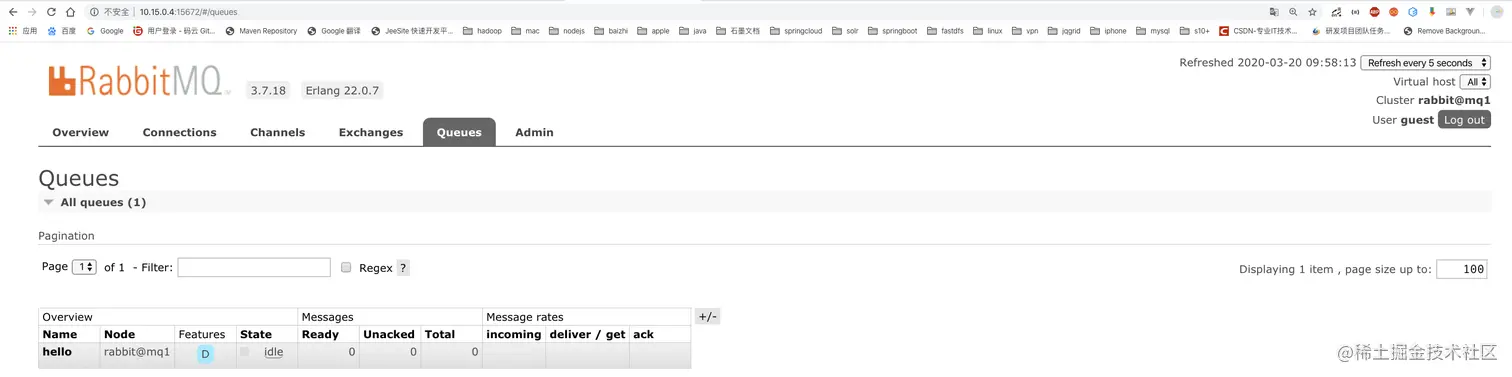Click the page size input field
The height and width of the screenshot is (377, 1512).
pyautogui.click(x=1461, y=269)
